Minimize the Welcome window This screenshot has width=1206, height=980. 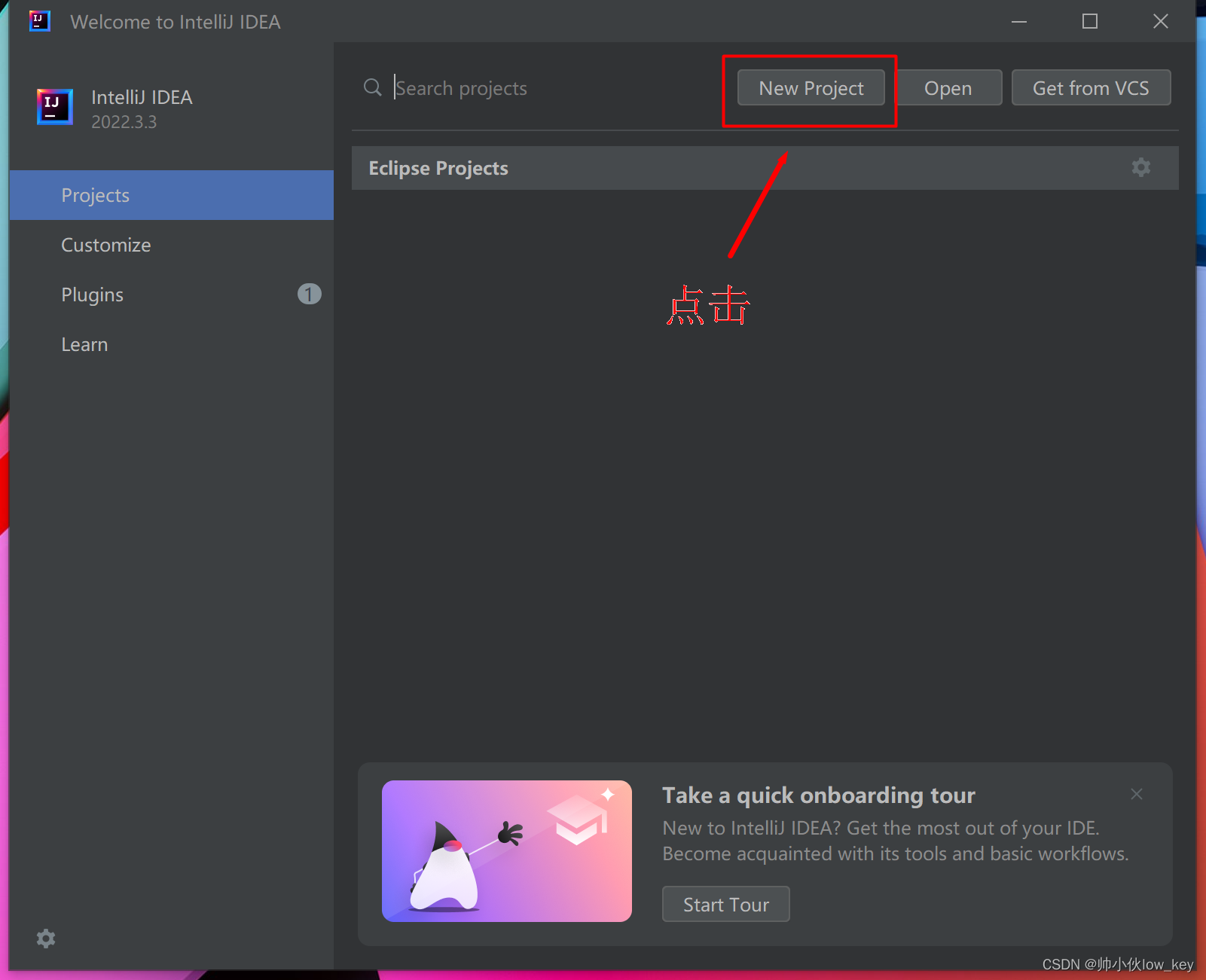click(x=1019, y=21)
